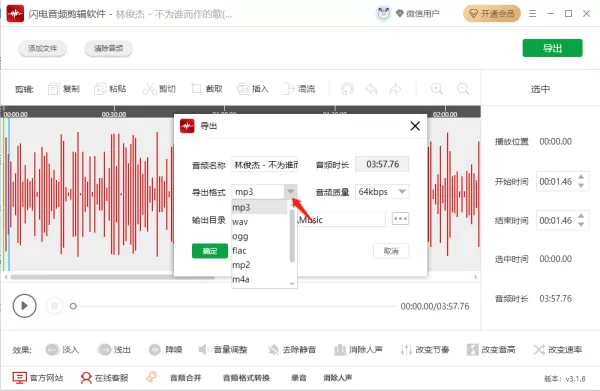Play the audio track
600x391 pixels.
pyautogui.click(x=24, y=306)
